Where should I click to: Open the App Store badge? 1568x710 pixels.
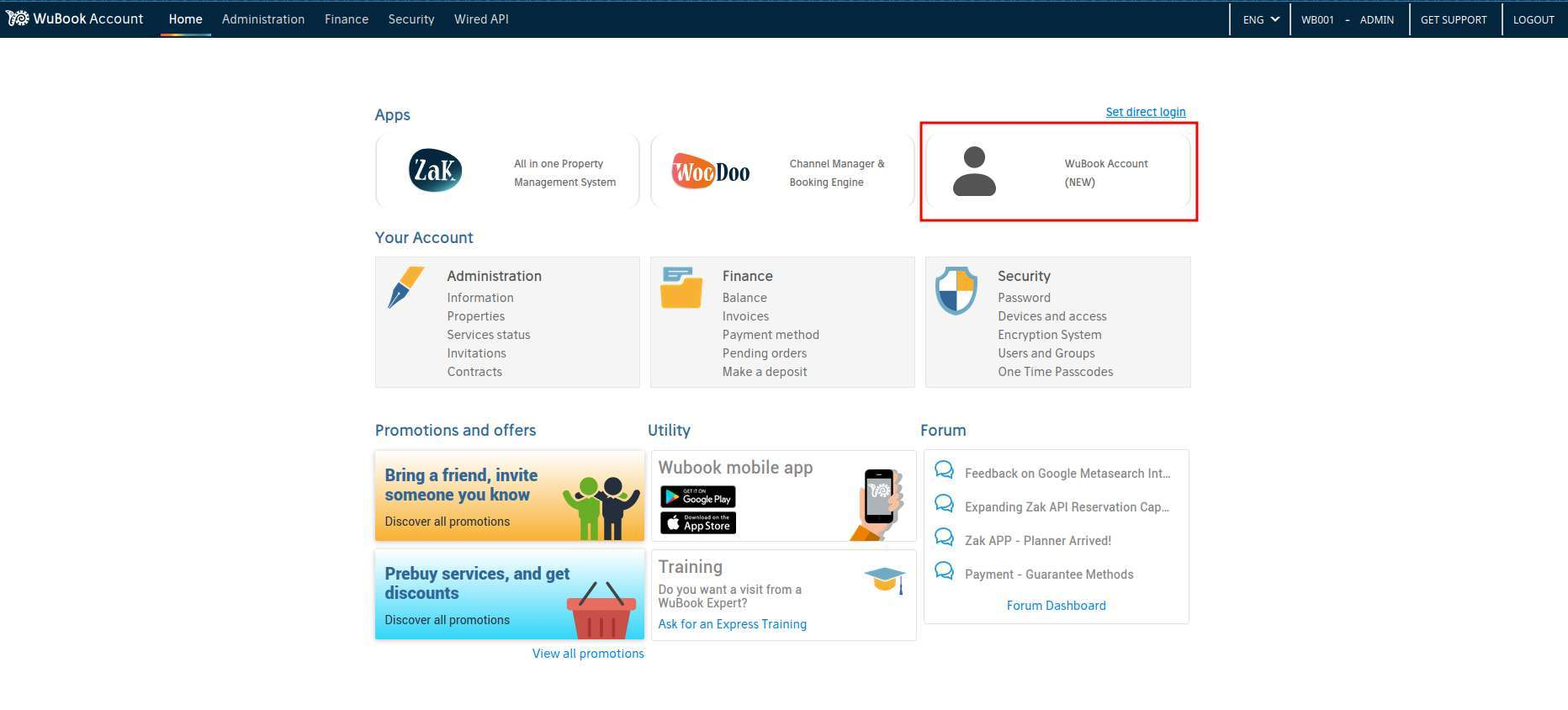[698, 523]
